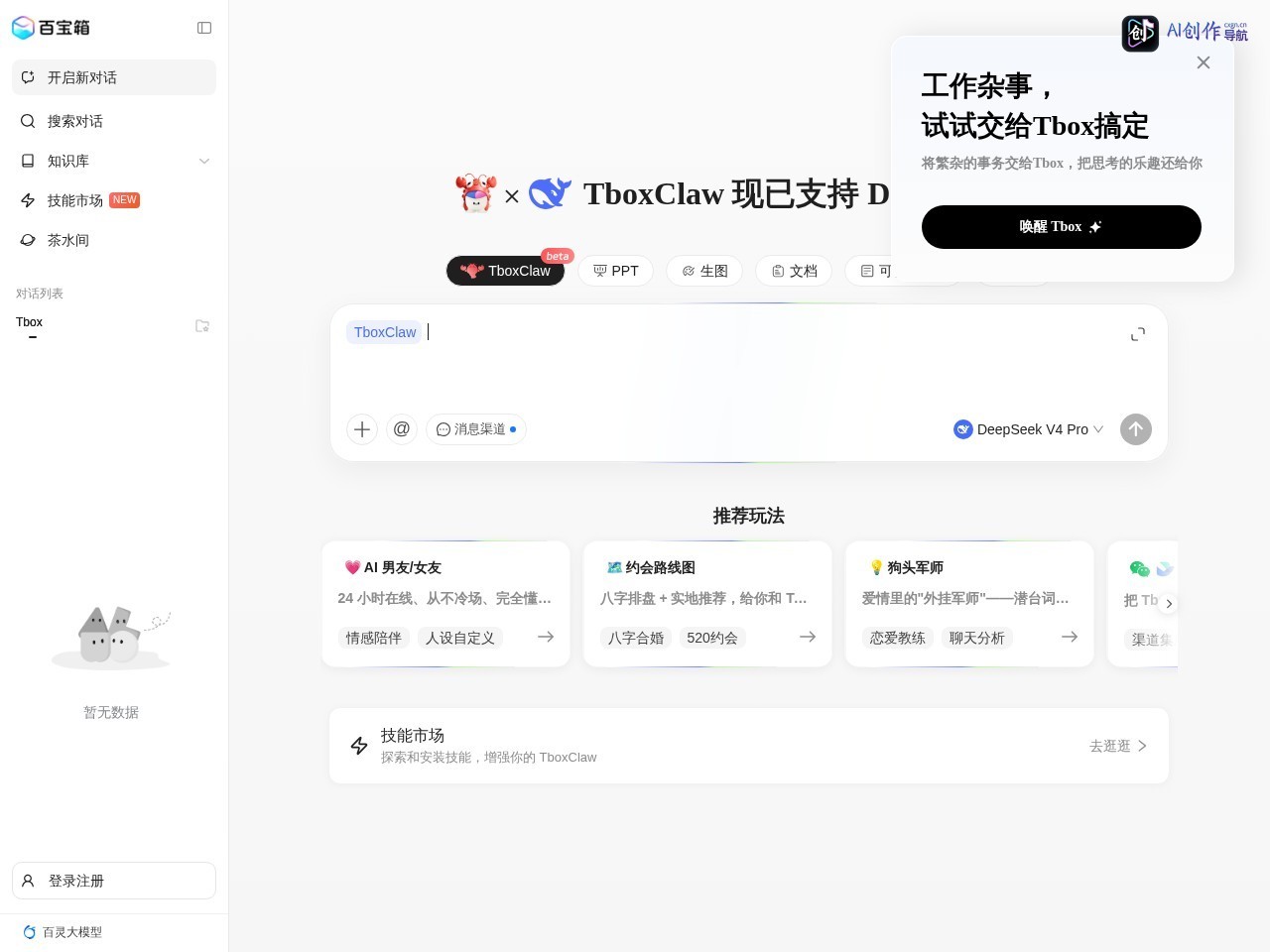1270x952 pixels.
Task: Click the 去逛逛 link
Action: (x=1118, y=746)
